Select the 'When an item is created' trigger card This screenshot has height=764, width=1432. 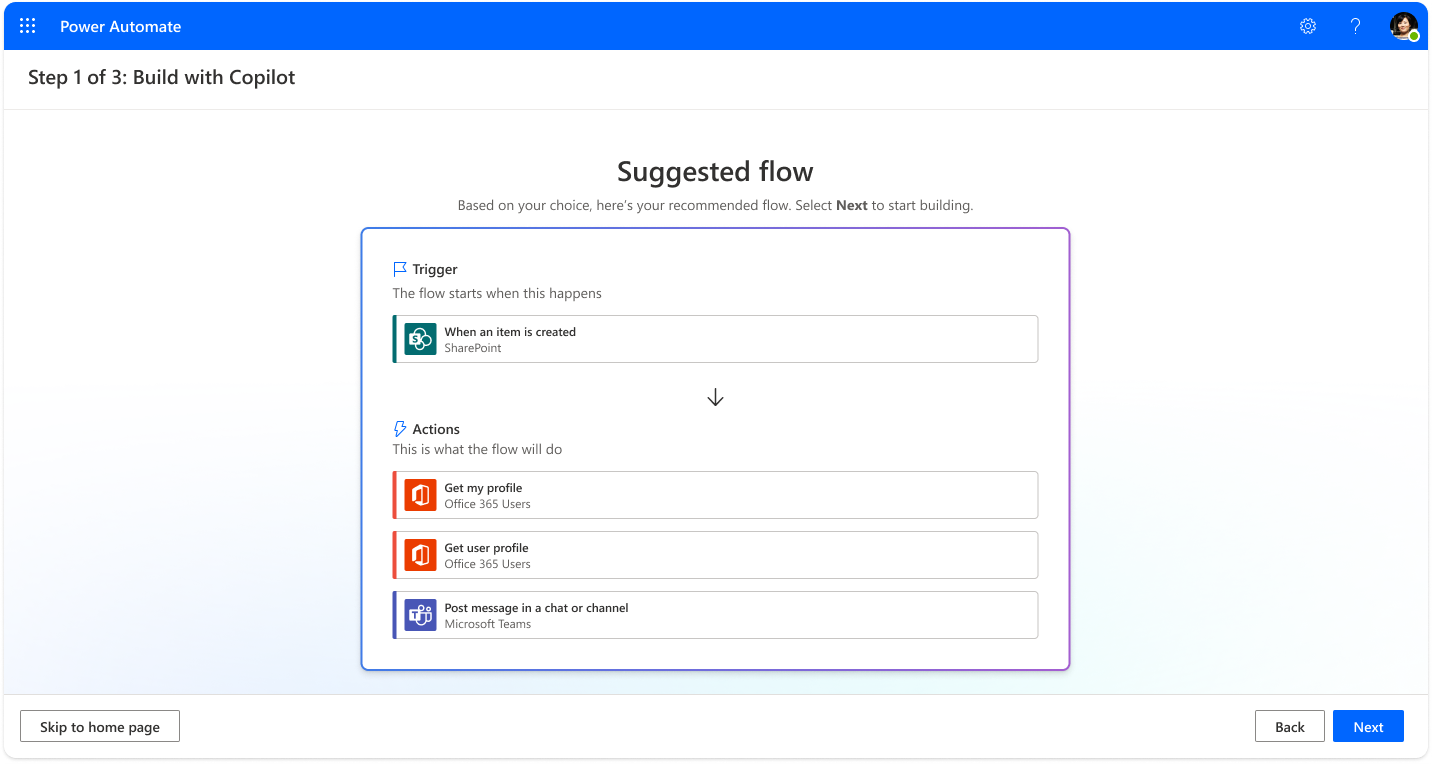(715, 339)
